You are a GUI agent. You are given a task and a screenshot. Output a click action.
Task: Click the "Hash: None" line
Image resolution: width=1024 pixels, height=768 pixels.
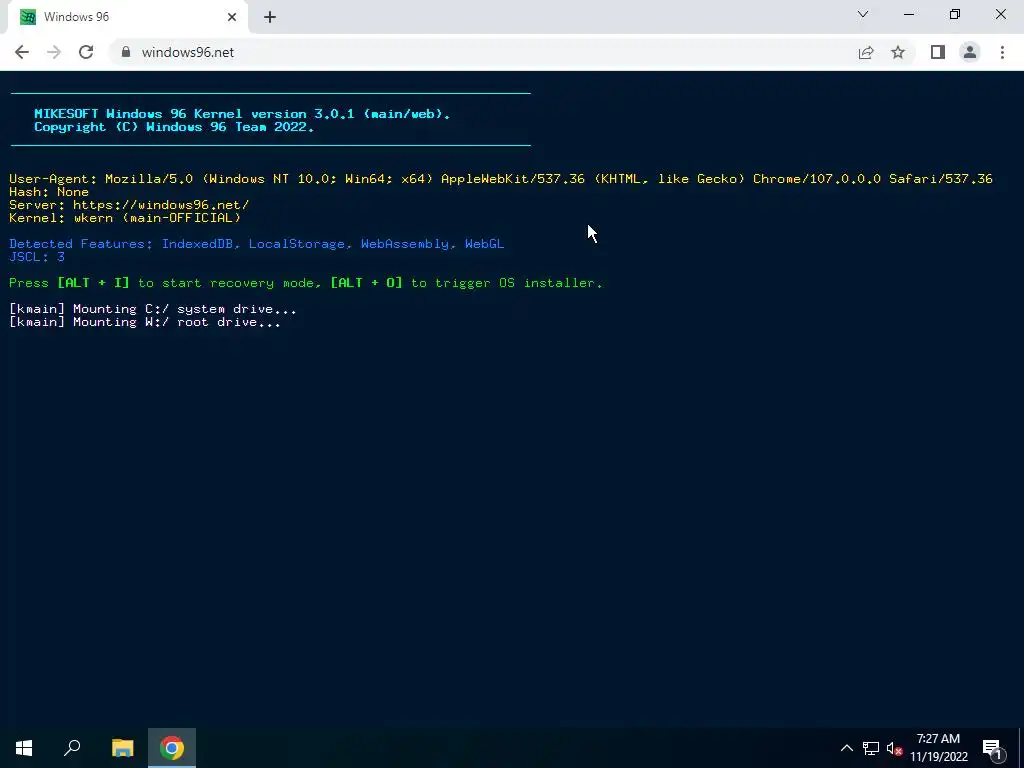point(49,191)
